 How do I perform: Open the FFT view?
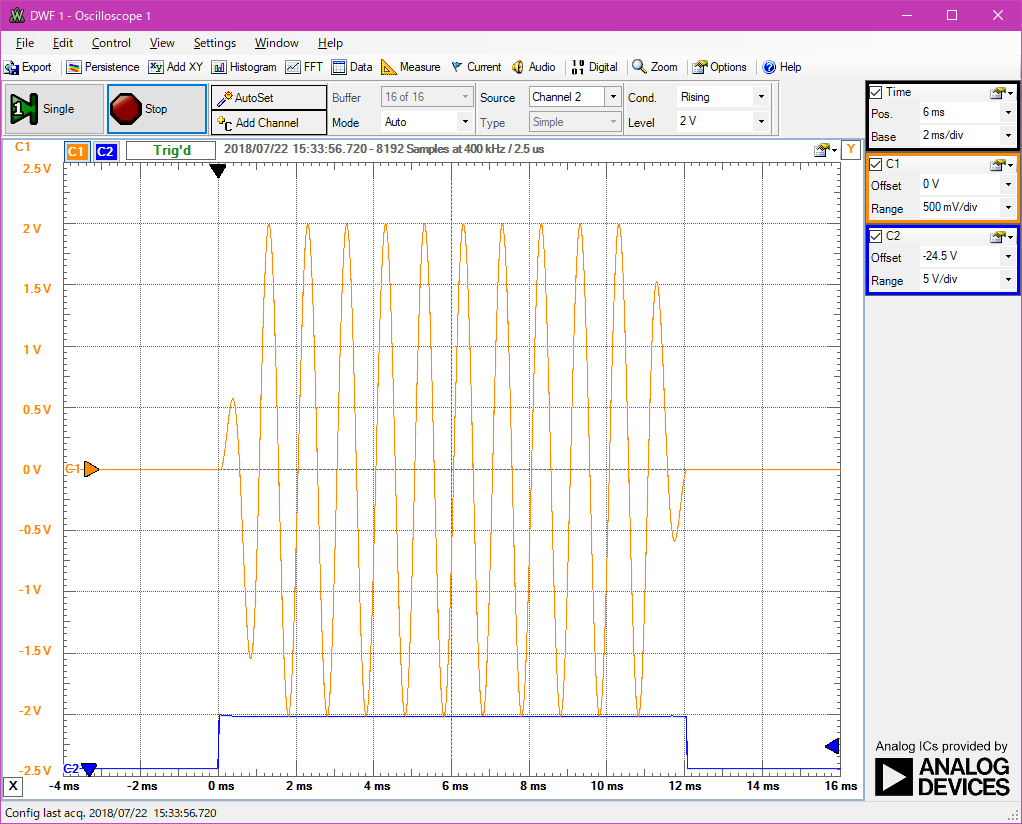(304, 67)
